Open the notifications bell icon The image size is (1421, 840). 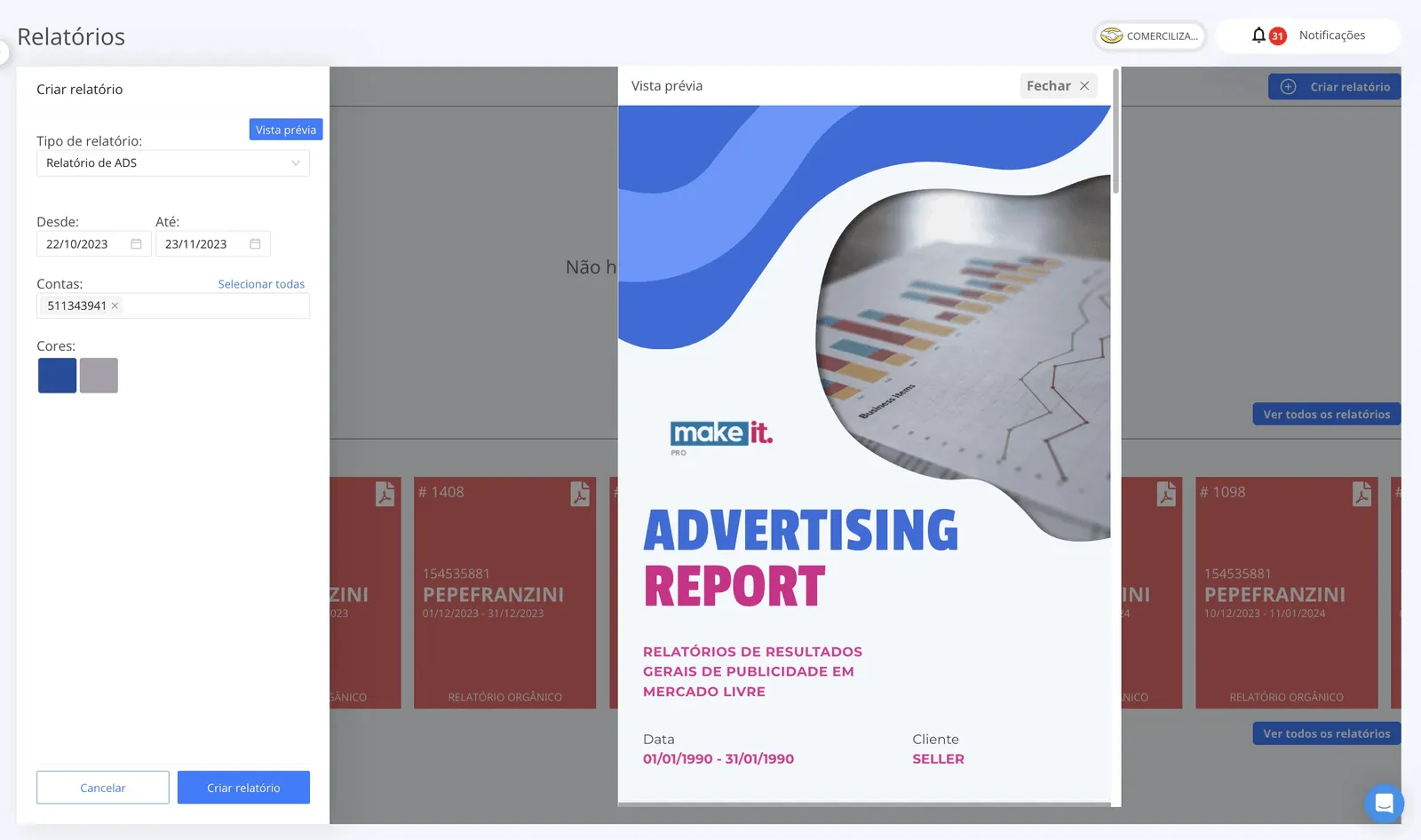tap(1258, 35)
